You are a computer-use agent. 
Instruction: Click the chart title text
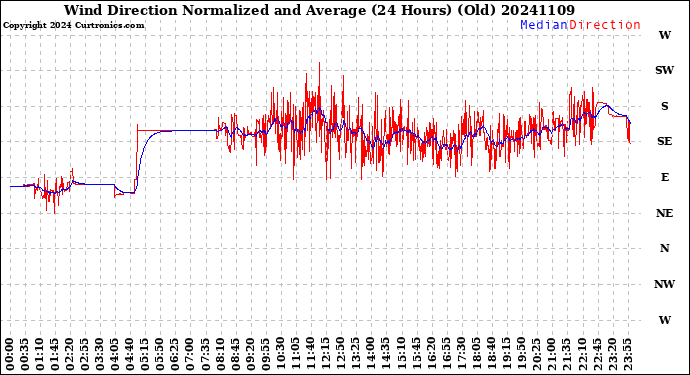click(319, 10)
